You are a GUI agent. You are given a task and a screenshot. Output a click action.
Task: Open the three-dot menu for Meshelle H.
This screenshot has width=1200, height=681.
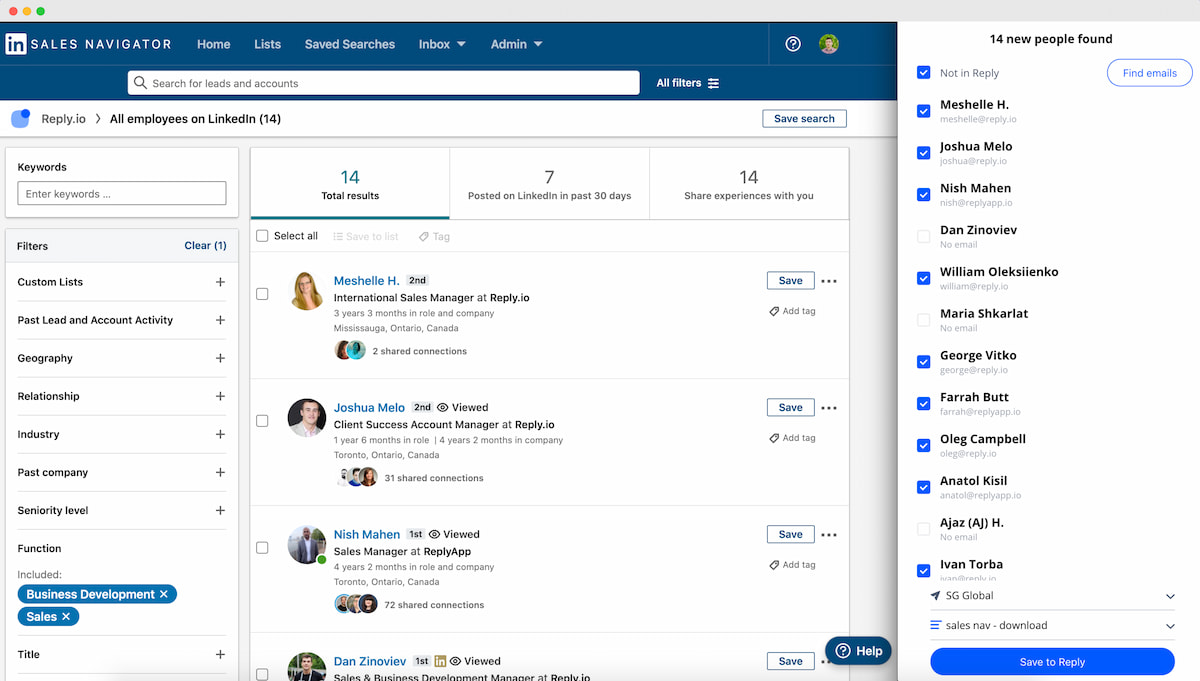click(829, 282)
